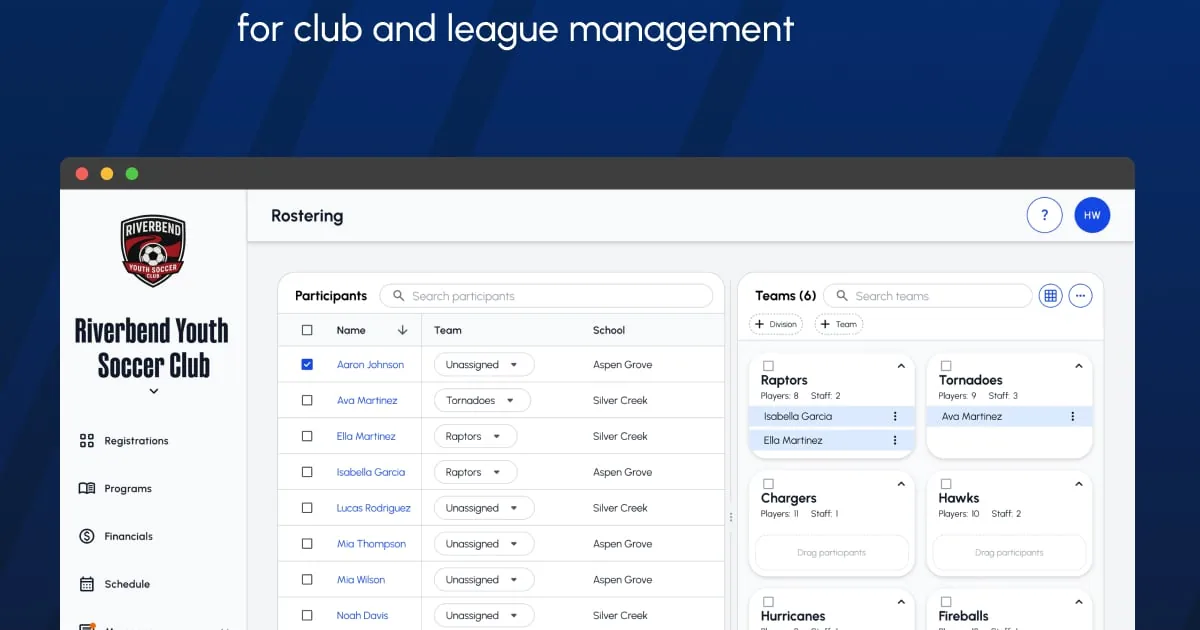Image resolution: width=1200 pixels, height=630 pixels.
Task: Click the Rostering page title
Action: (307, 216)
